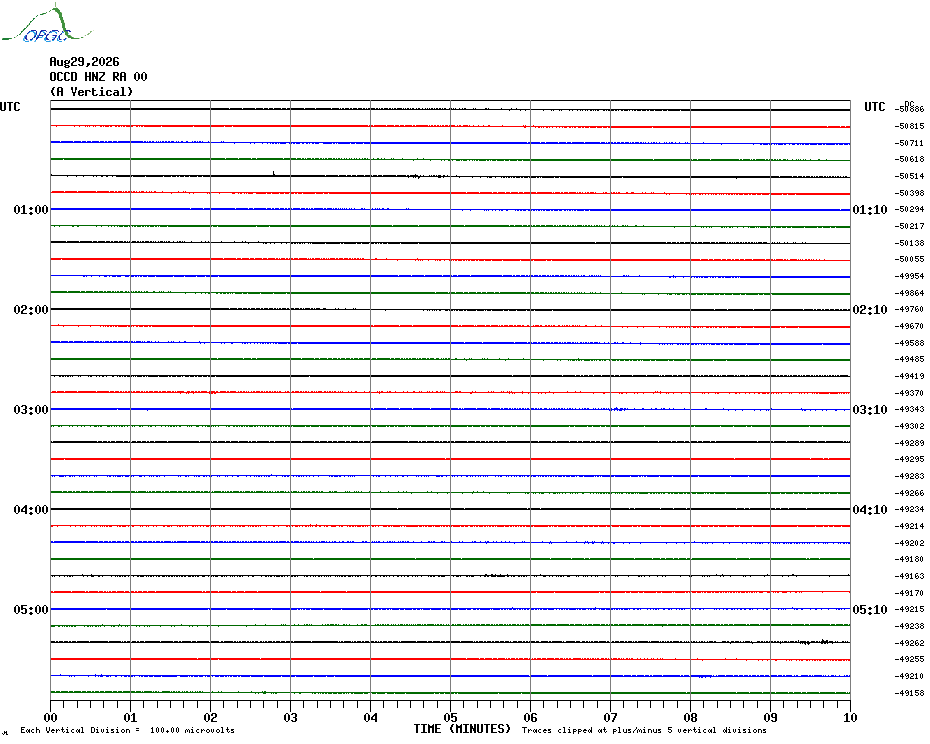The width and height of the screenshot is (930, 744).
Task: Click the 05:10 time label on right
Action: point(870,610)
